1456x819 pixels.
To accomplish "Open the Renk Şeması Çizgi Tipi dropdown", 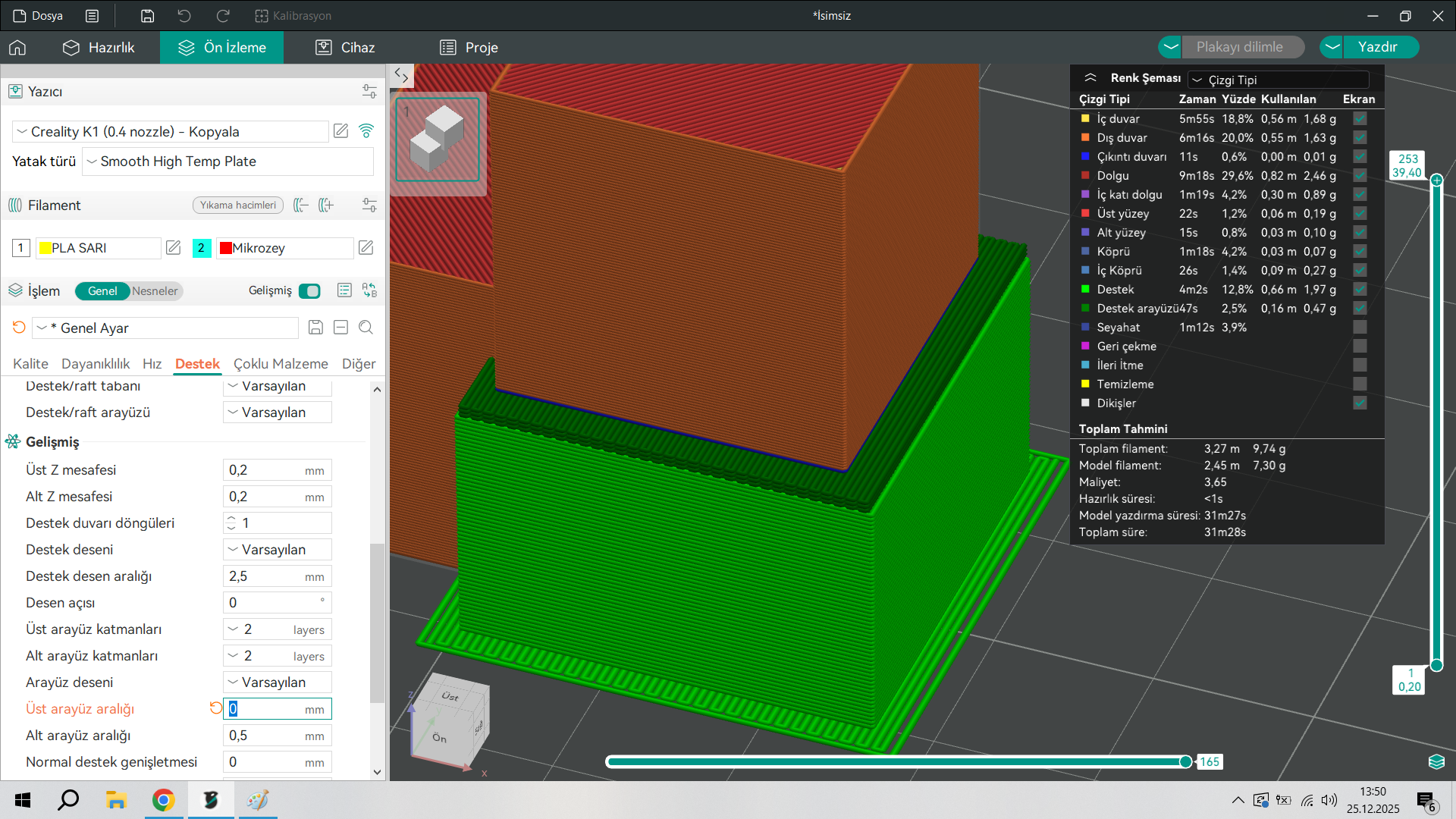I will tap(1279, 80).
